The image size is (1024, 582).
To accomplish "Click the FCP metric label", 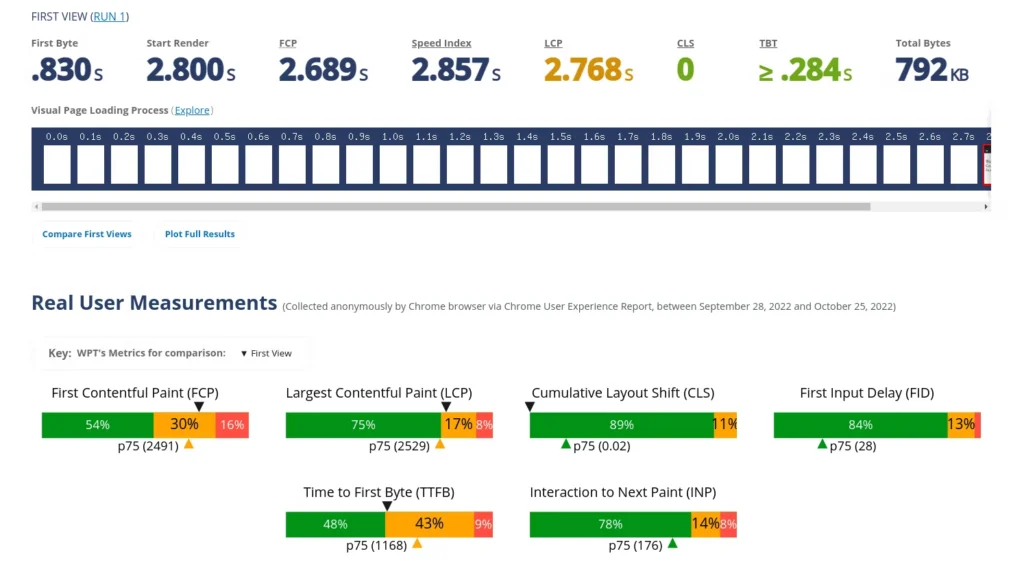I will click(288, 43).
